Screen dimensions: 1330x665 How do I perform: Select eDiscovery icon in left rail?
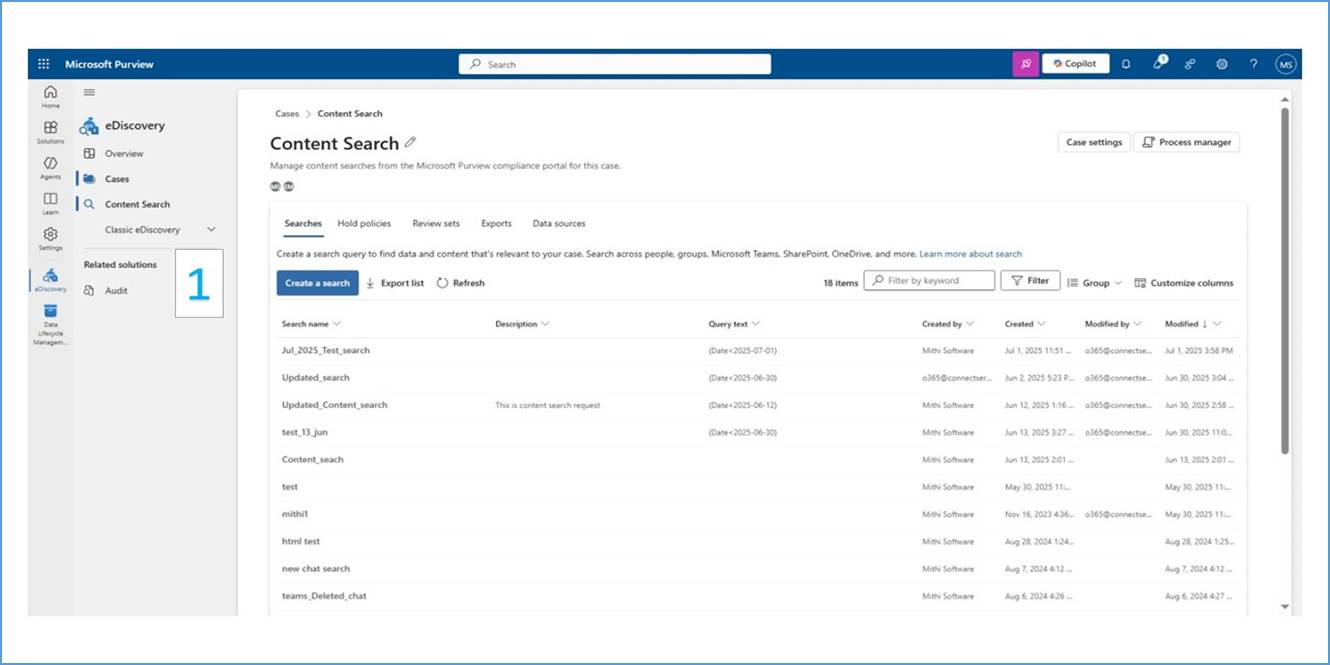pyautogui.click(x=50, y=279)
